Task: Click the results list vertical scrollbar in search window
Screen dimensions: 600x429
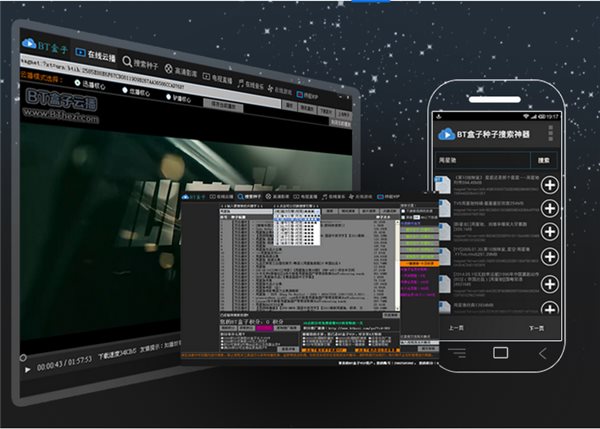Action: (x=398, y=264)
